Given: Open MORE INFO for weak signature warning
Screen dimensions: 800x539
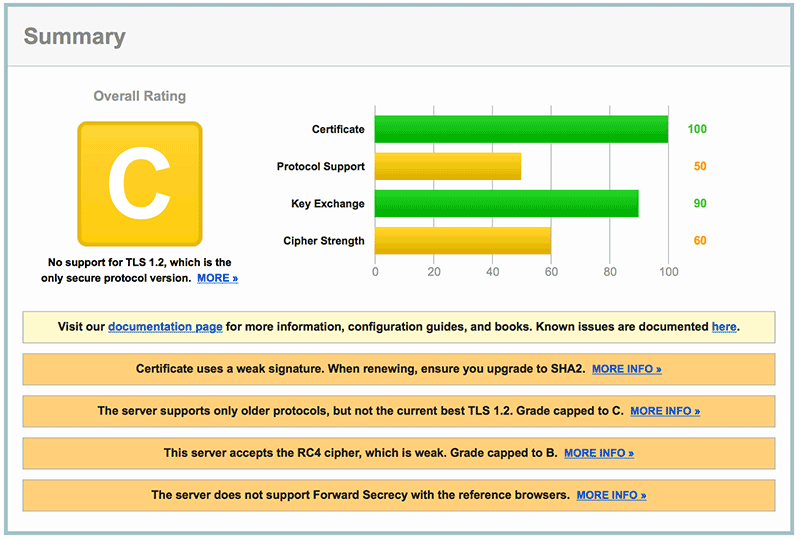Looking at the screenshot, I should click(627, 369).
